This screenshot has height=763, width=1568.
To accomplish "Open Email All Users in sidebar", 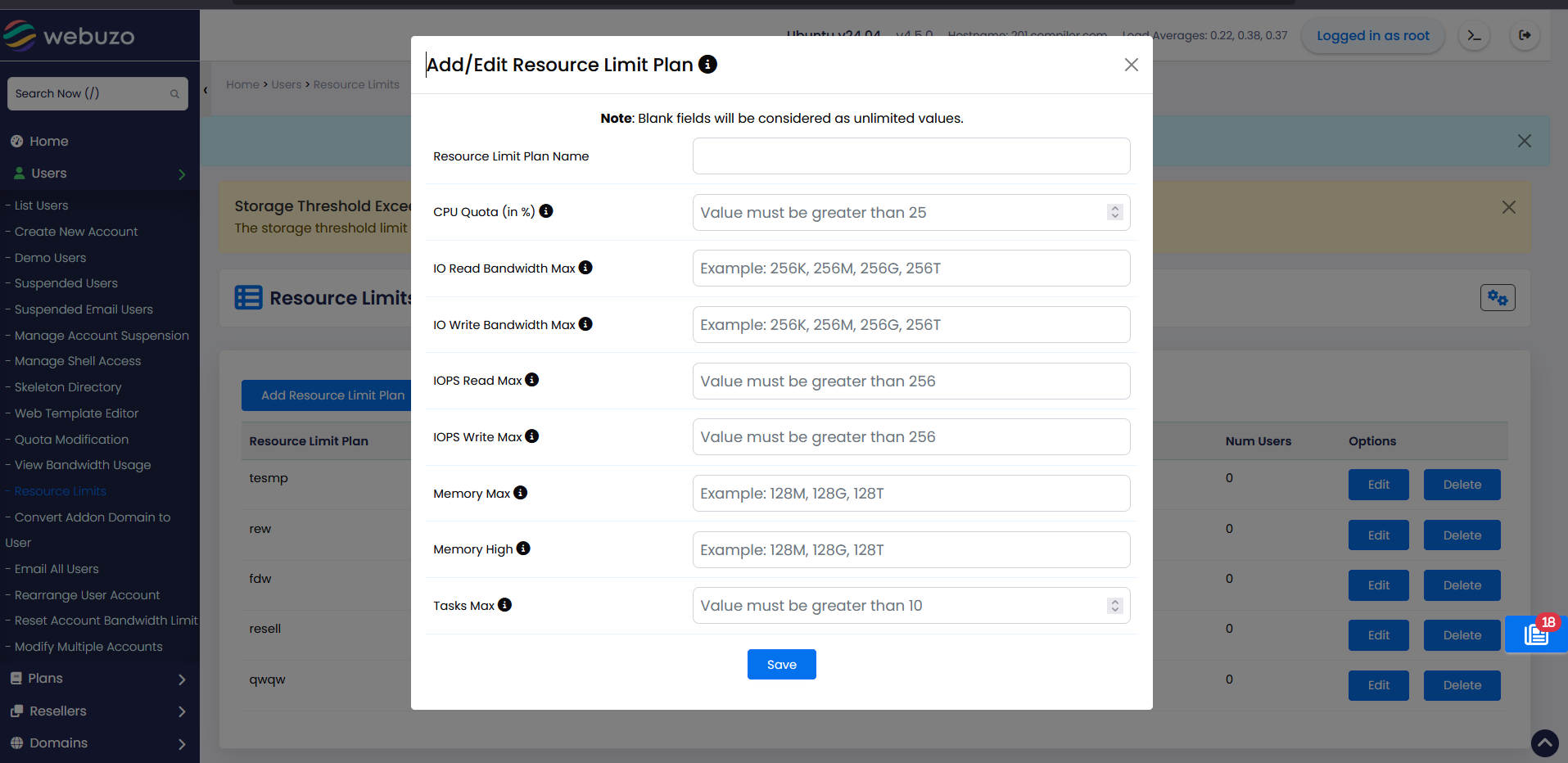I will point(56,569).
